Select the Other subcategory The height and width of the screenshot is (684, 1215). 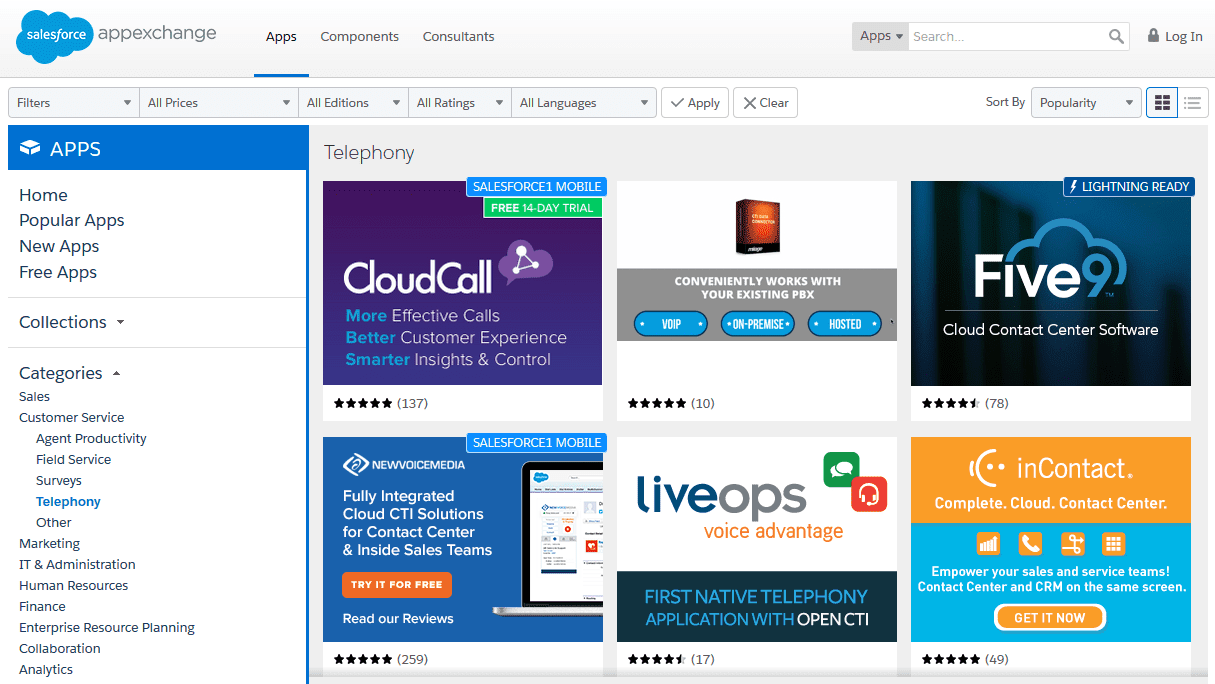[54, 522]
